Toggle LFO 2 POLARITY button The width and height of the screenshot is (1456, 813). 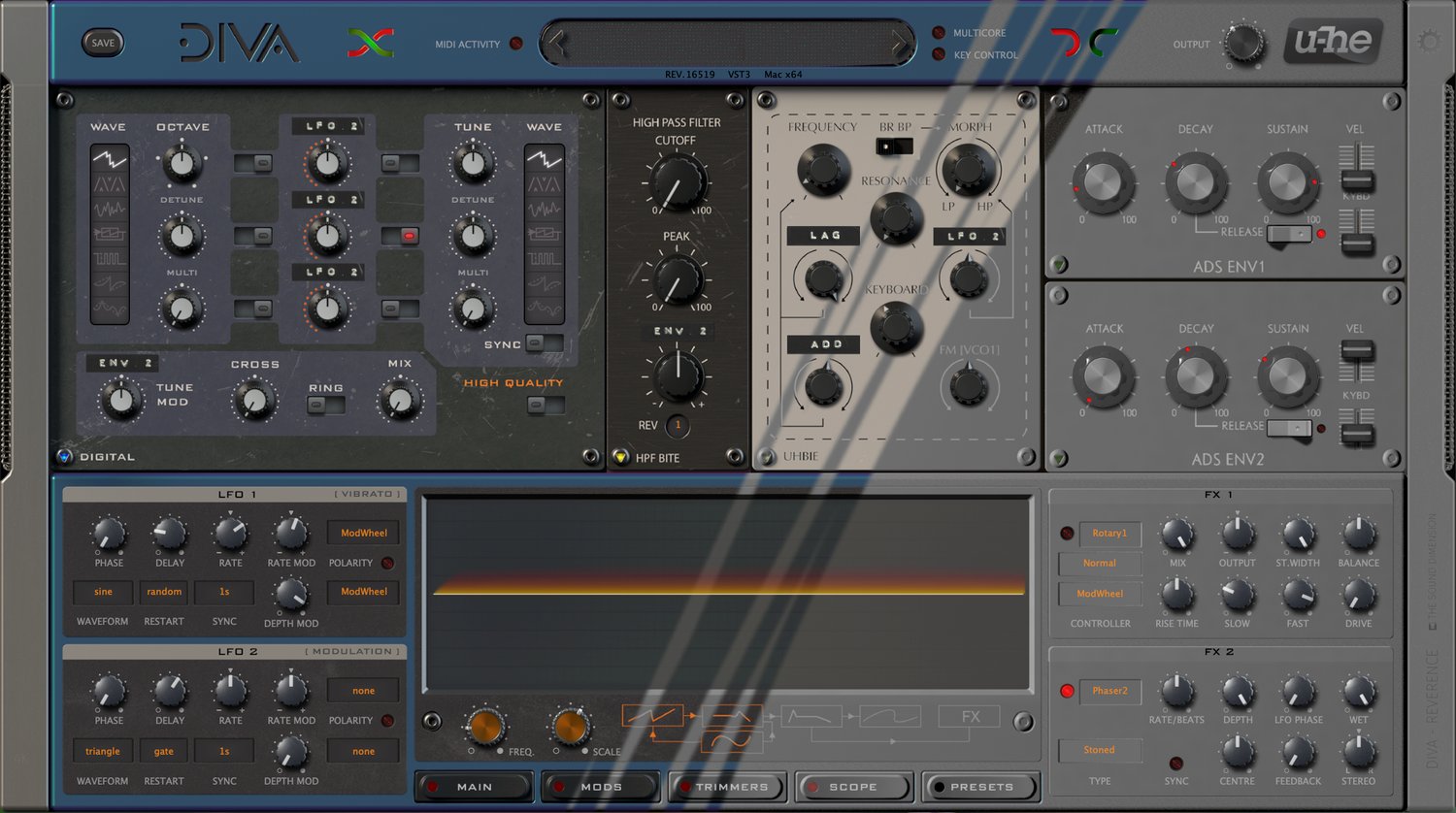388,721
